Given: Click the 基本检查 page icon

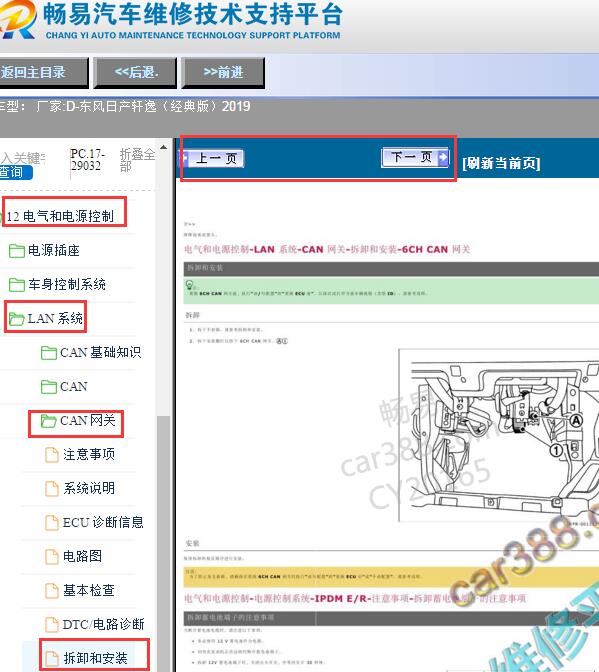Looking at the screenshot, I should pos(52,591).
